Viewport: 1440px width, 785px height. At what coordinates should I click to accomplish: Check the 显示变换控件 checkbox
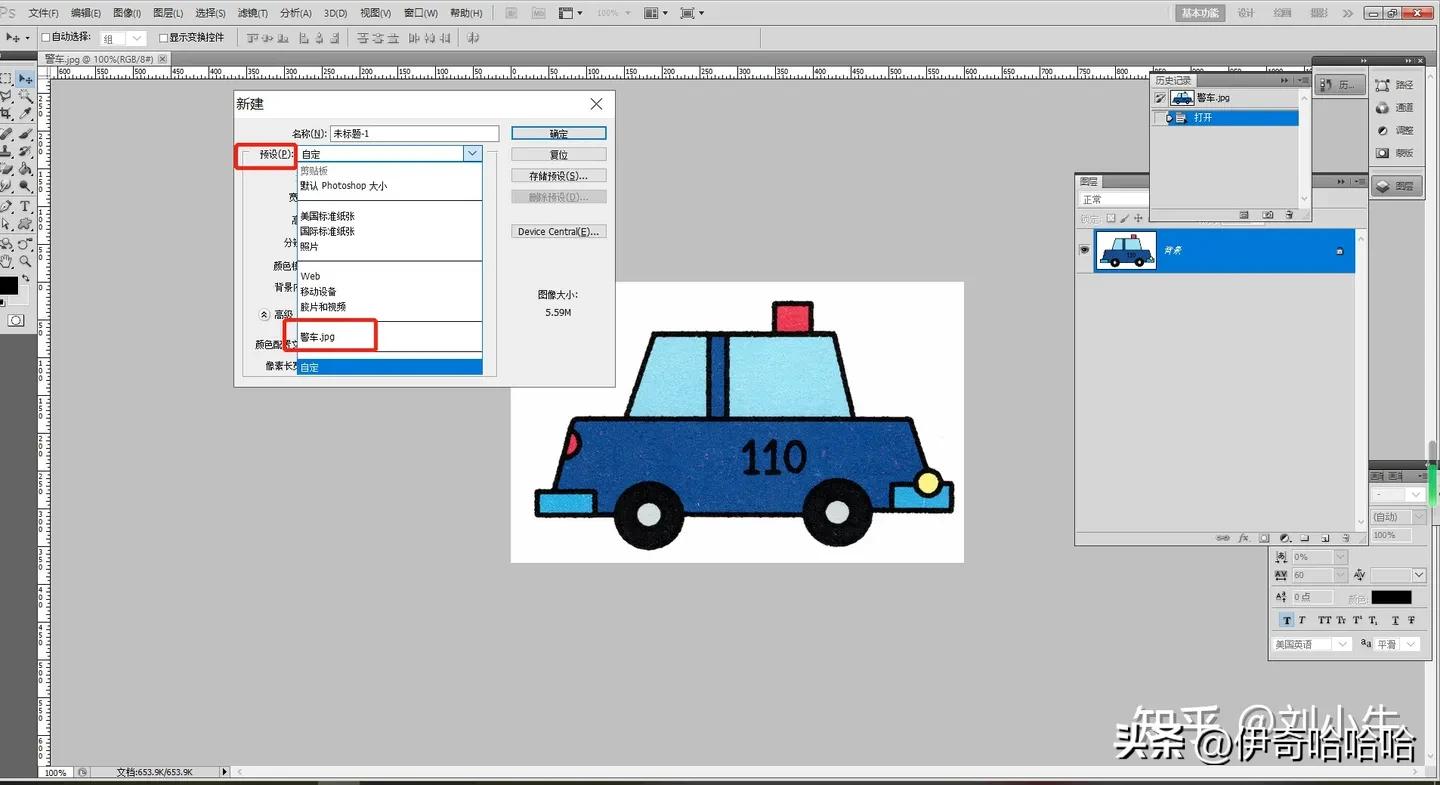tap(163, 38)
